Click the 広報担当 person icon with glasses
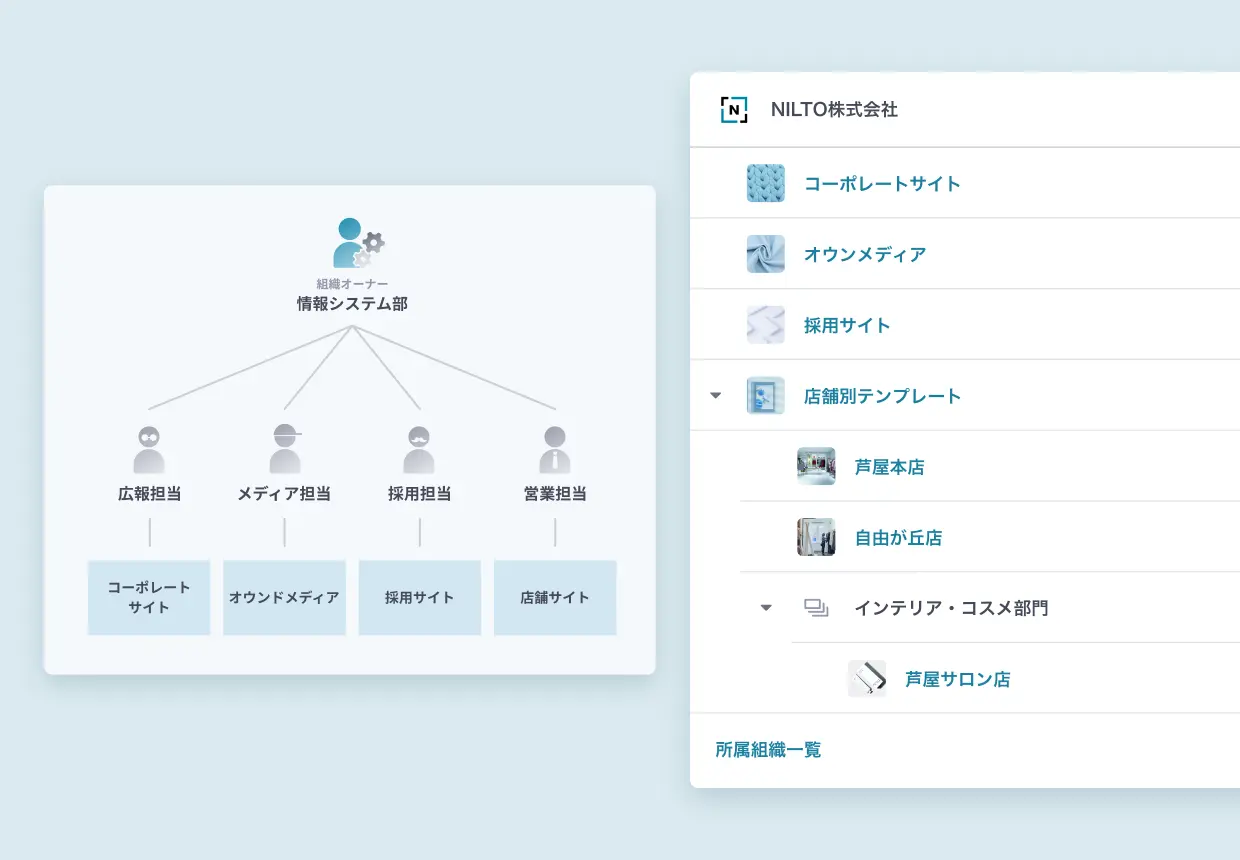This screenshot has width=1240, height=860. pyautogui.click(x=149, y=450)
